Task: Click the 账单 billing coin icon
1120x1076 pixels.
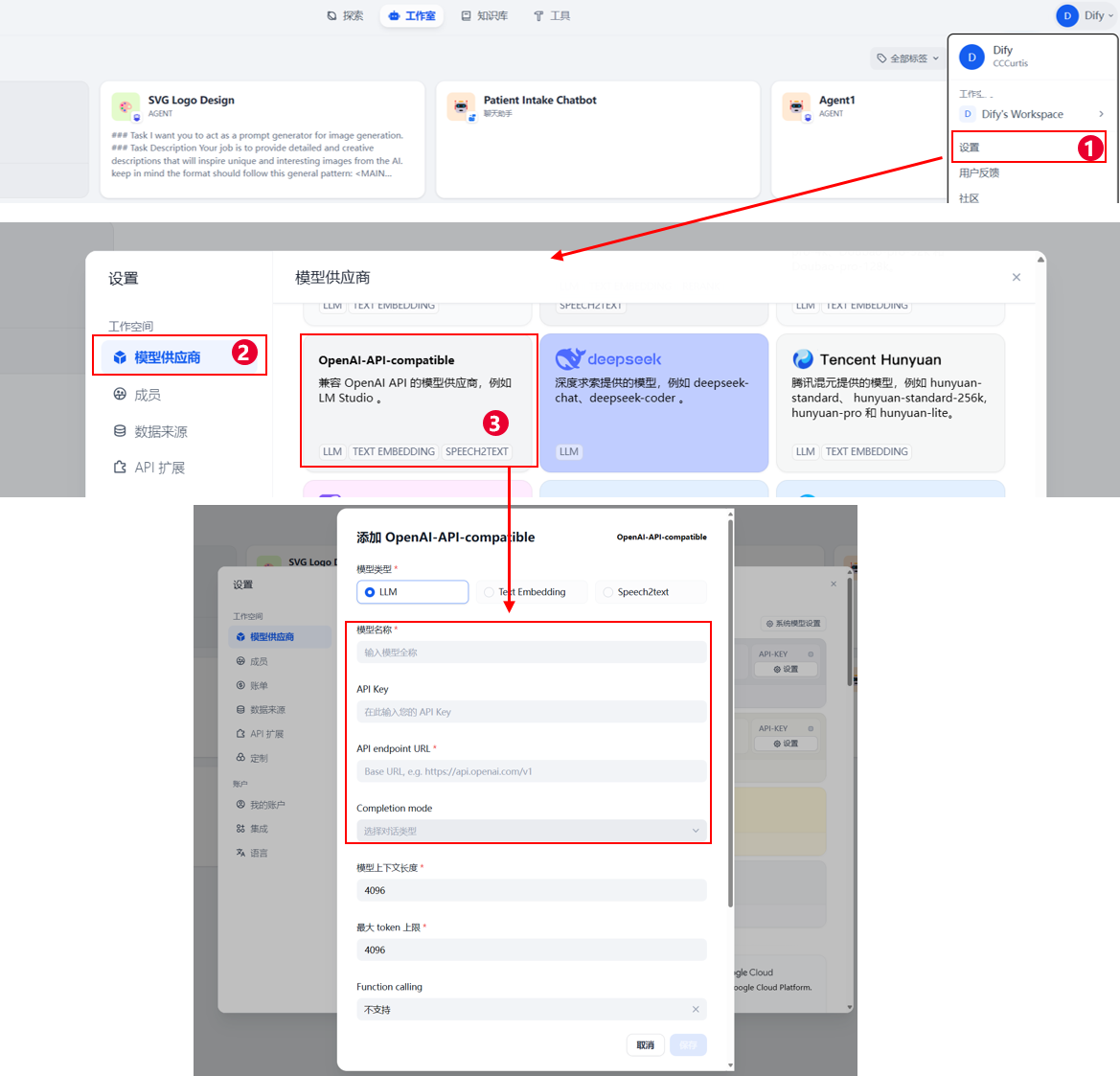Action: click(x=240, y=685)
